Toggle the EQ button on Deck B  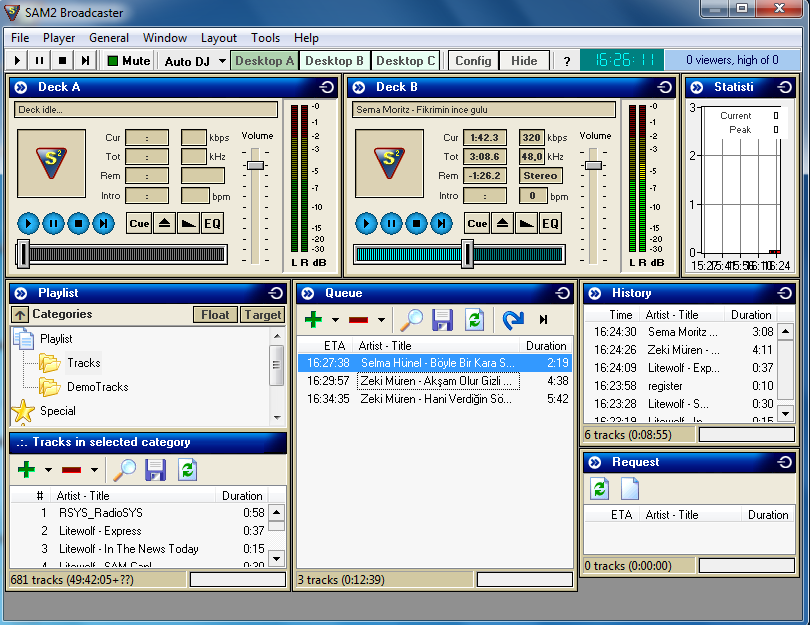(550, 224)
